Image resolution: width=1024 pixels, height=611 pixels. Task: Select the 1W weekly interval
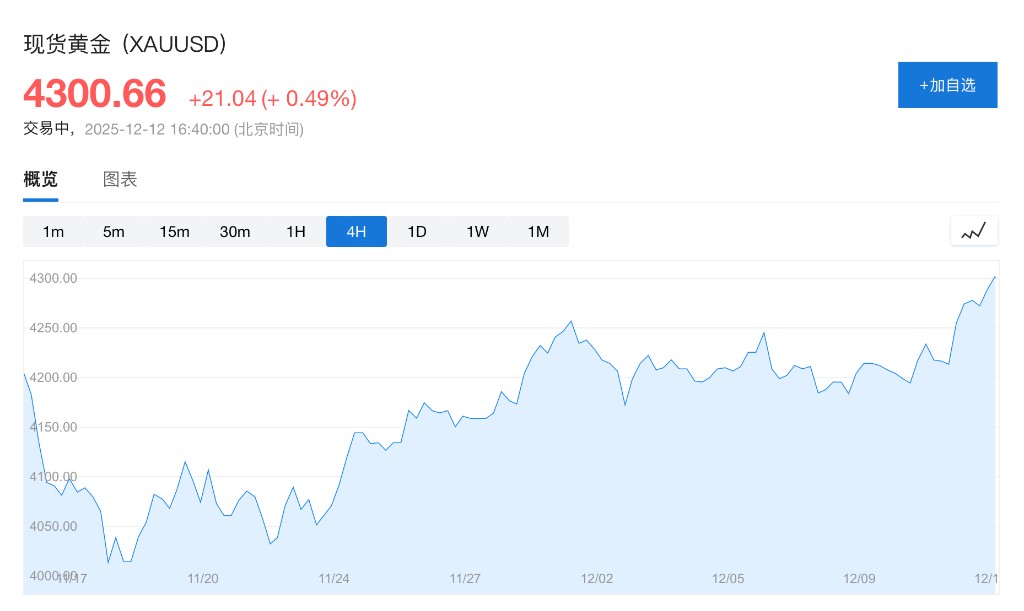(x=477, y=232)
